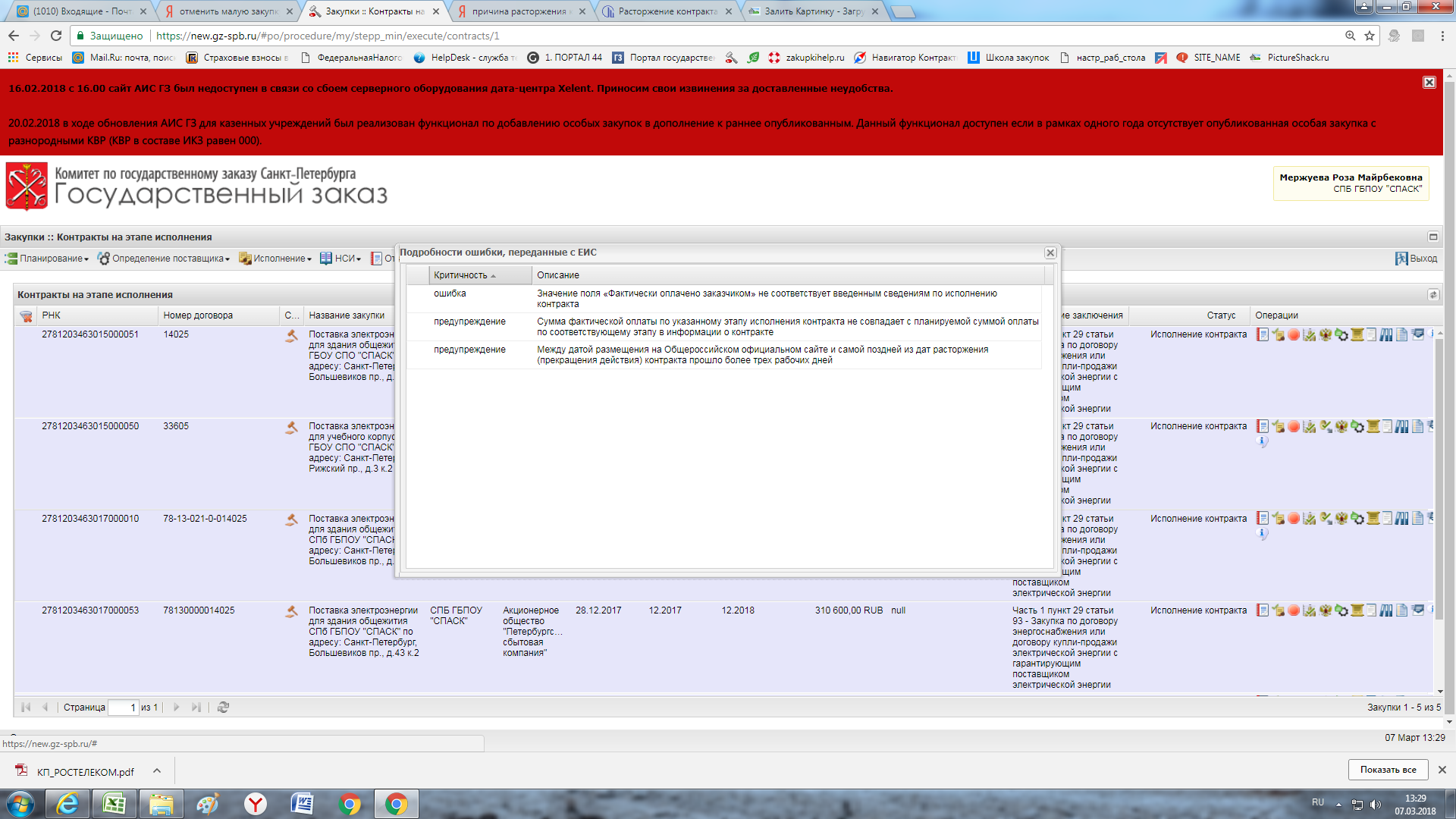Click the envelope icon in first row operations

pos(1417,334)
